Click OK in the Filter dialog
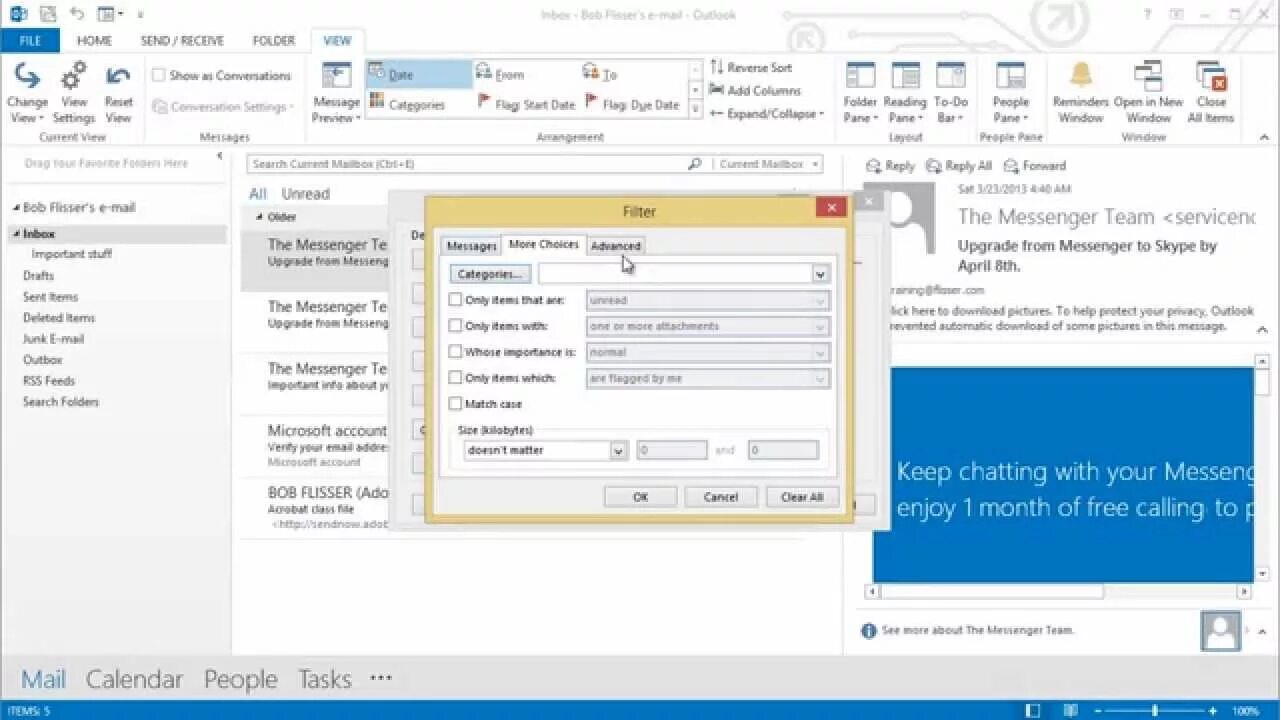Screen dimensions: 1280x720 pyautogui.click(x=640, y=497)
